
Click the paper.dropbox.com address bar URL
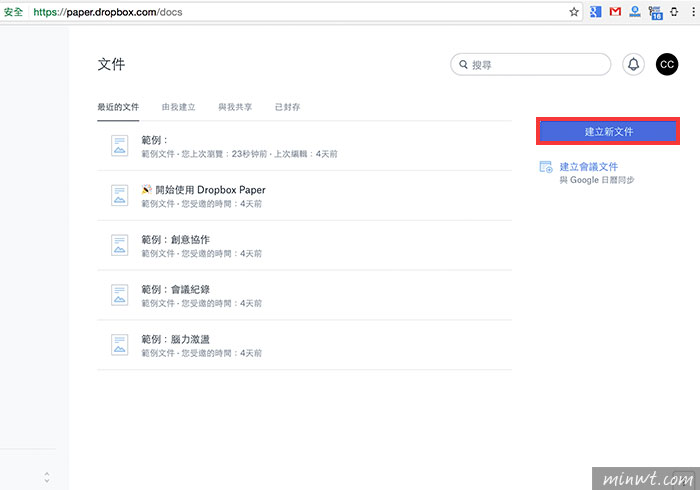tap(108, 12)
